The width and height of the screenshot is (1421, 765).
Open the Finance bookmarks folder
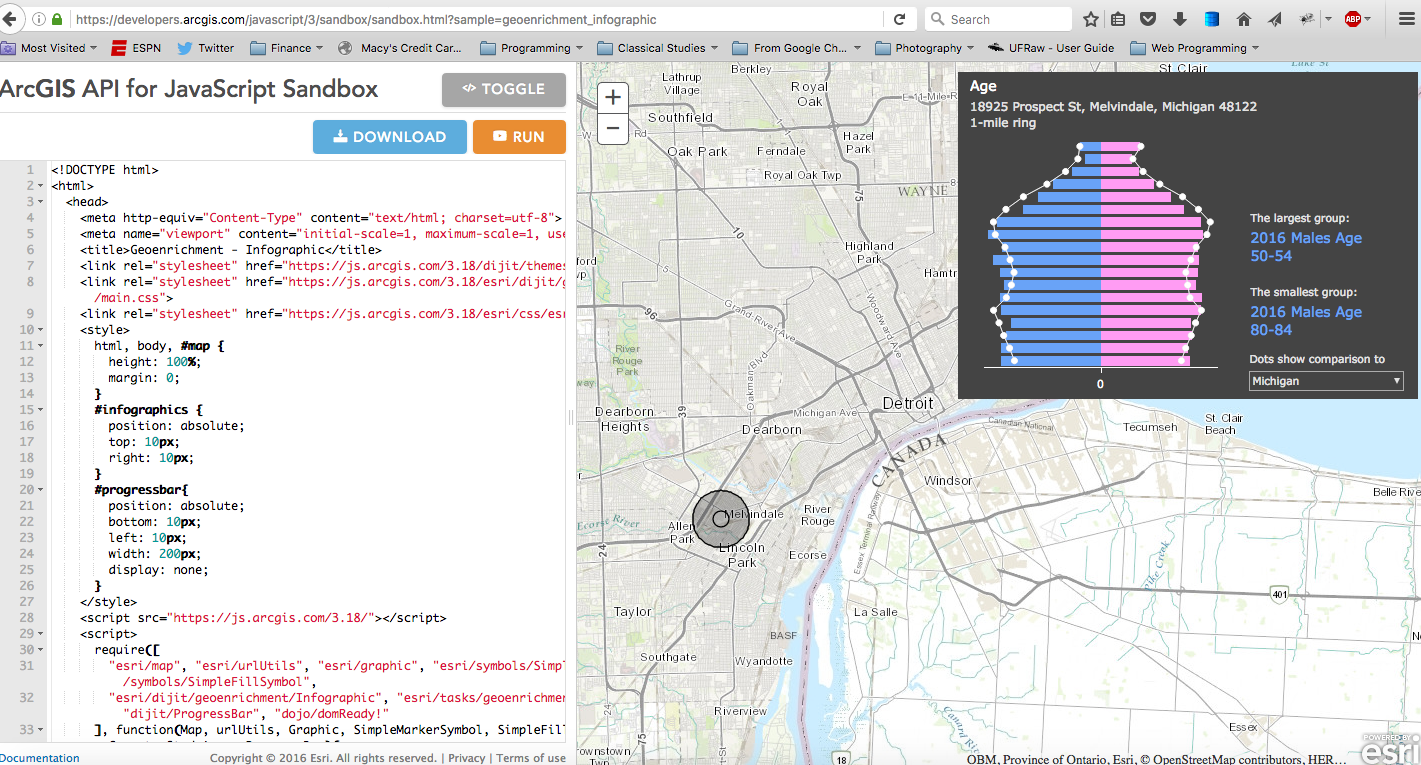pyautogui.click(x=287, y=48)
